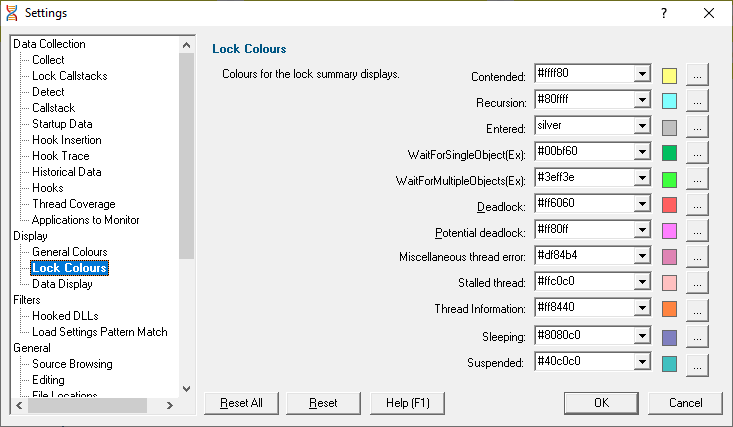This screenshot has width=733, height=427.
Task: Open Thread Coverage settings
Action: pos(74,204)
